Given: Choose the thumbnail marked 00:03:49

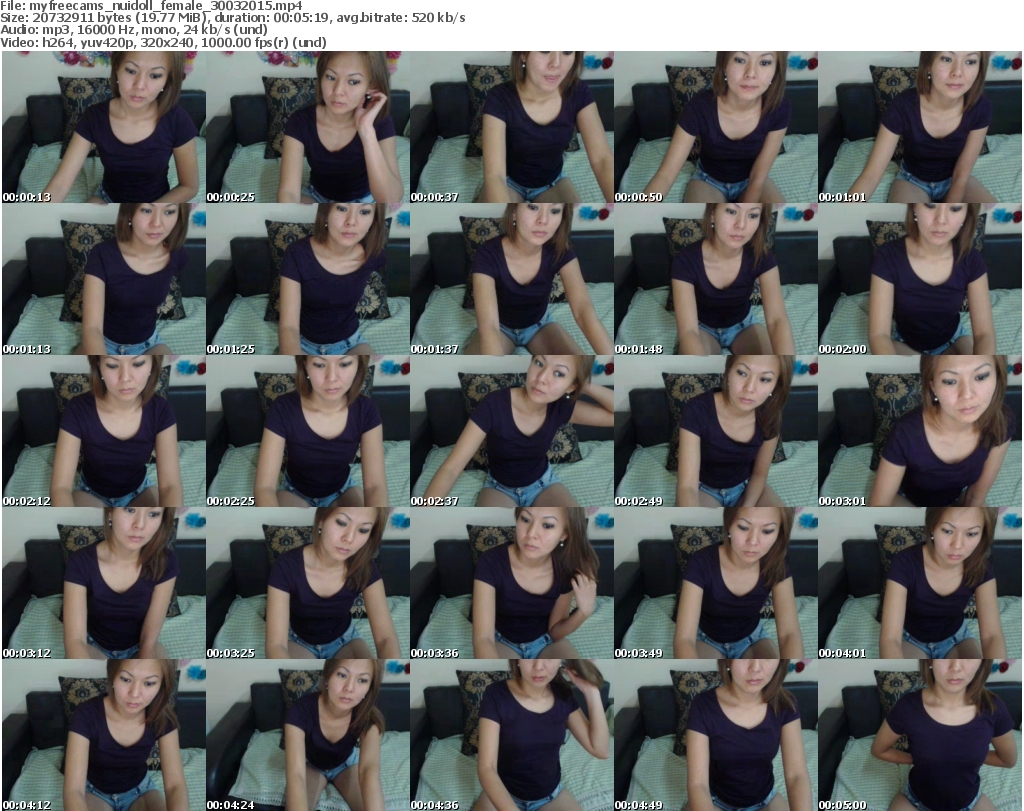Looking at the screenshot, I should coord(716,584).
